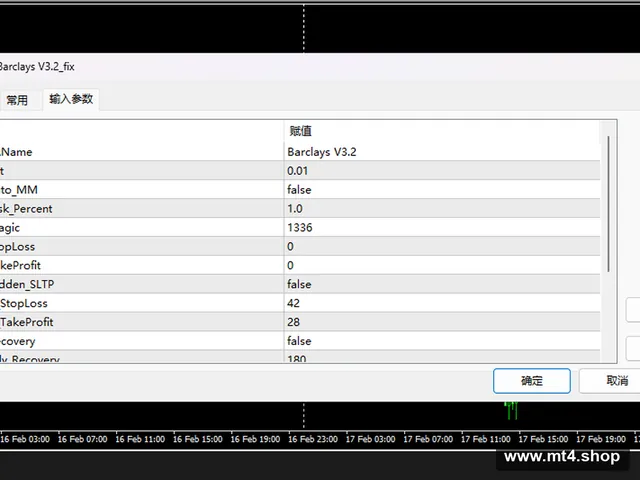The image size is (640, 480).
Task: Select the TakeProfit parameter label
Action: pyautogui.click(x=27, y=322)
